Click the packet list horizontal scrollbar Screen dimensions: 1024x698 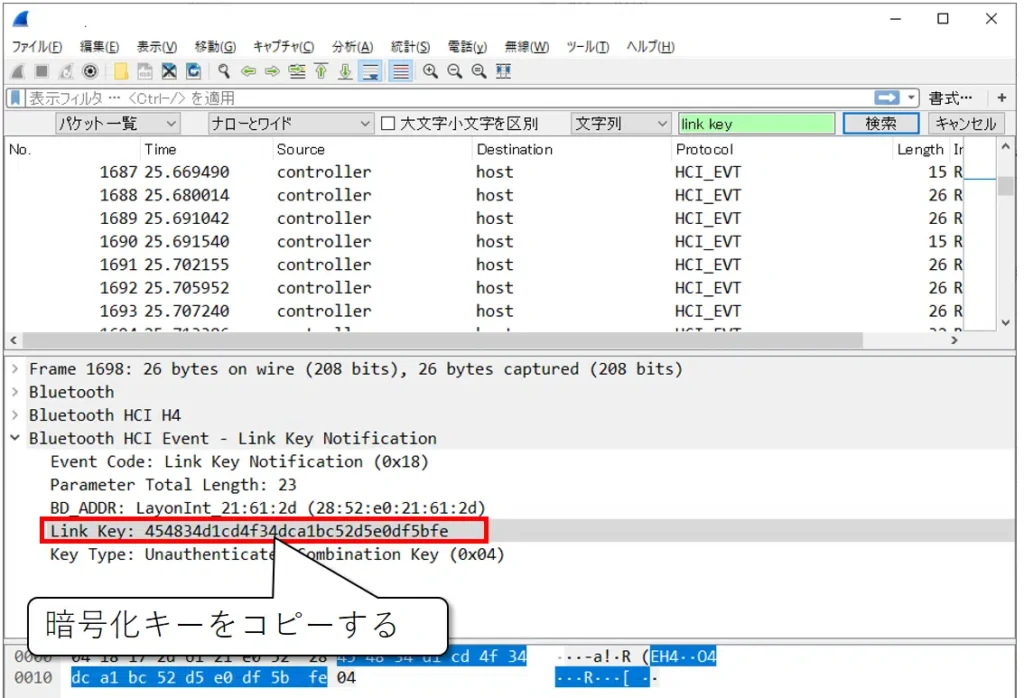point(480,340)
